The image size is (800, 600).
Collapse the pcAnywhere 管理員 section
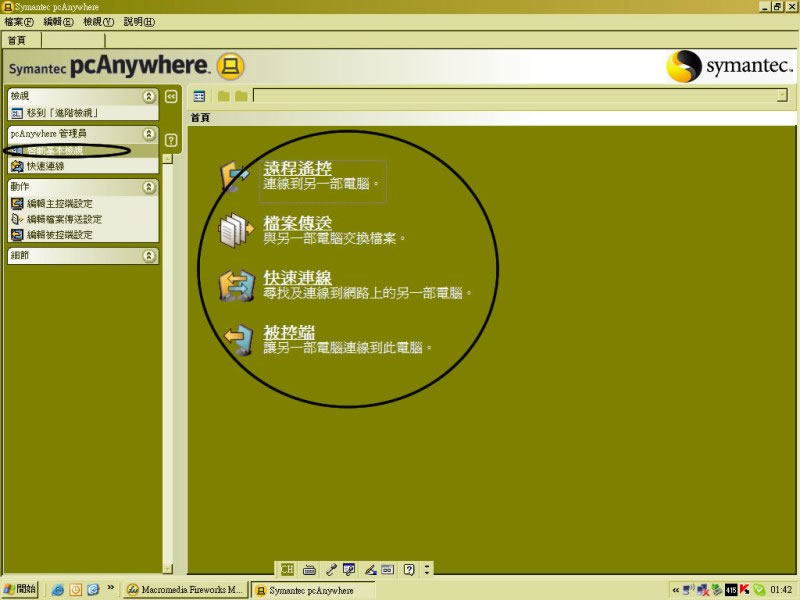148,134
